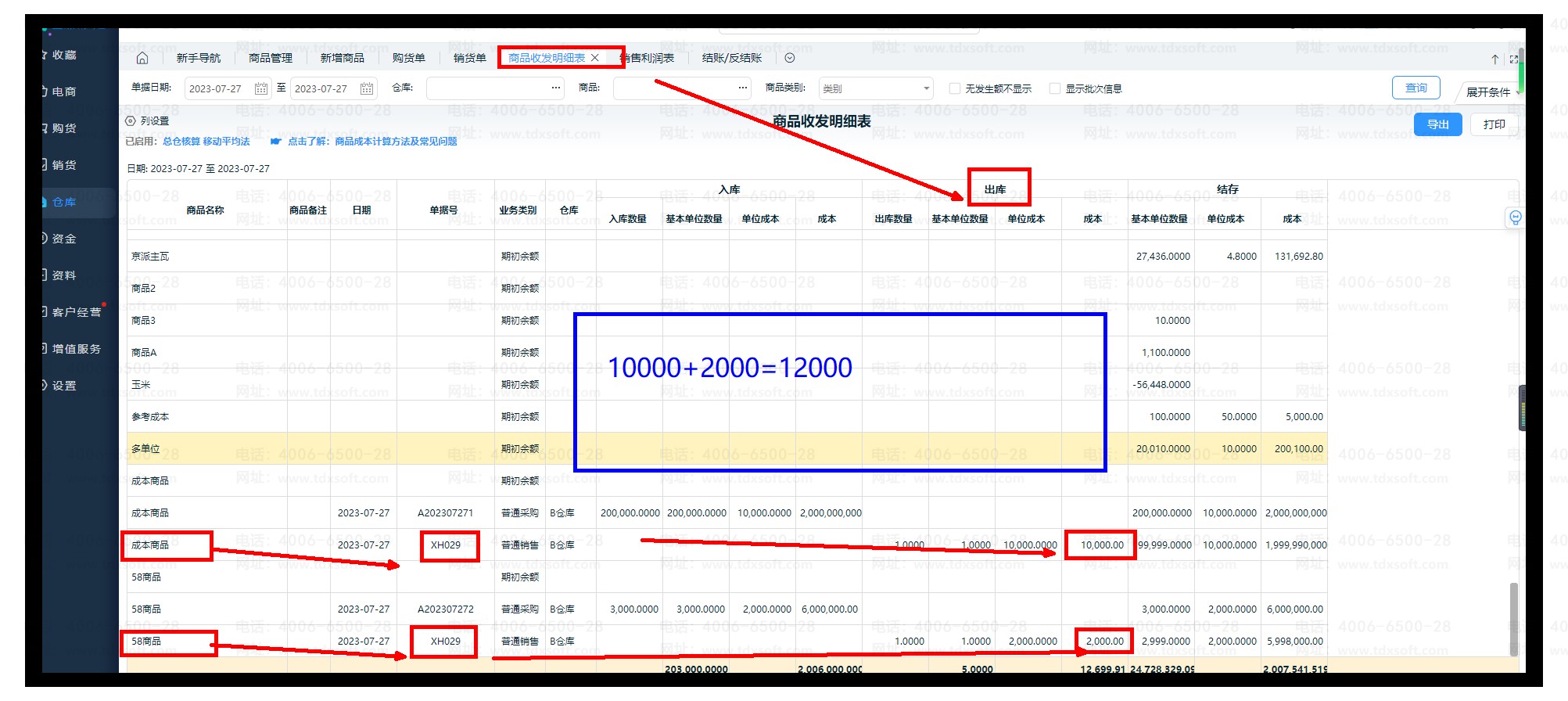Click the blue 导出 export button
Image resolution: width=1568 pixels, height=701 pixels.
(x=1437, y=124)
